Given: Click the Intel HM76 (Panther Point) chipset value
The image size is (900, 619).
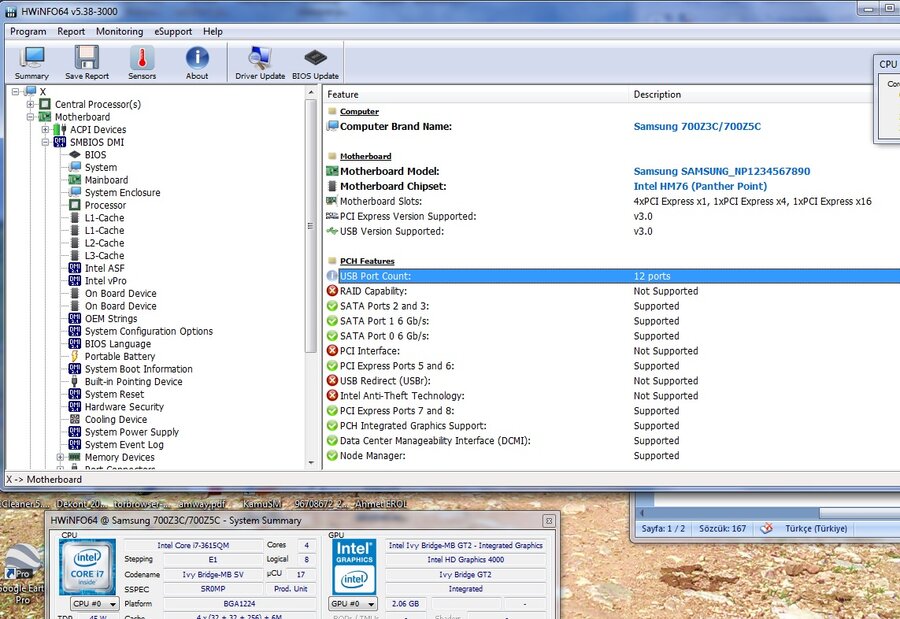Looking at the screenshot, I should [700, 186].
